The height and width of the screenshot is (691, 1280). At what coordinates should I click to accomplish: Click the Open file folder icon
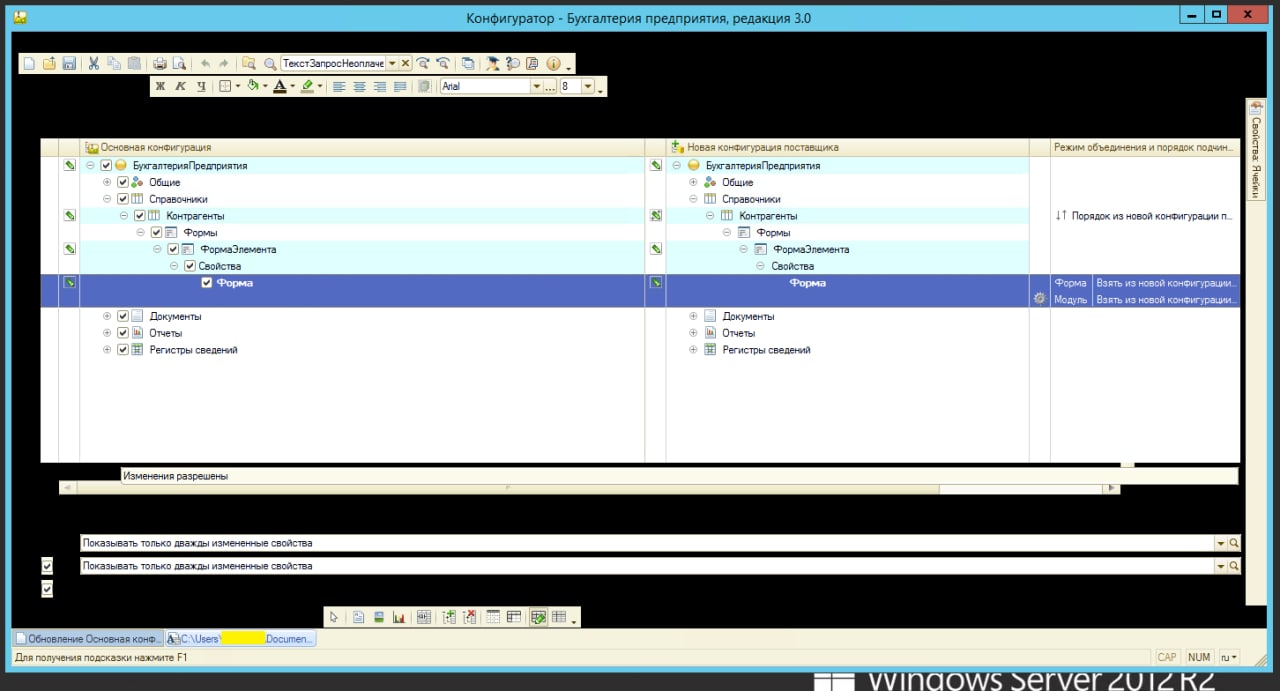(x=49, y=63)
